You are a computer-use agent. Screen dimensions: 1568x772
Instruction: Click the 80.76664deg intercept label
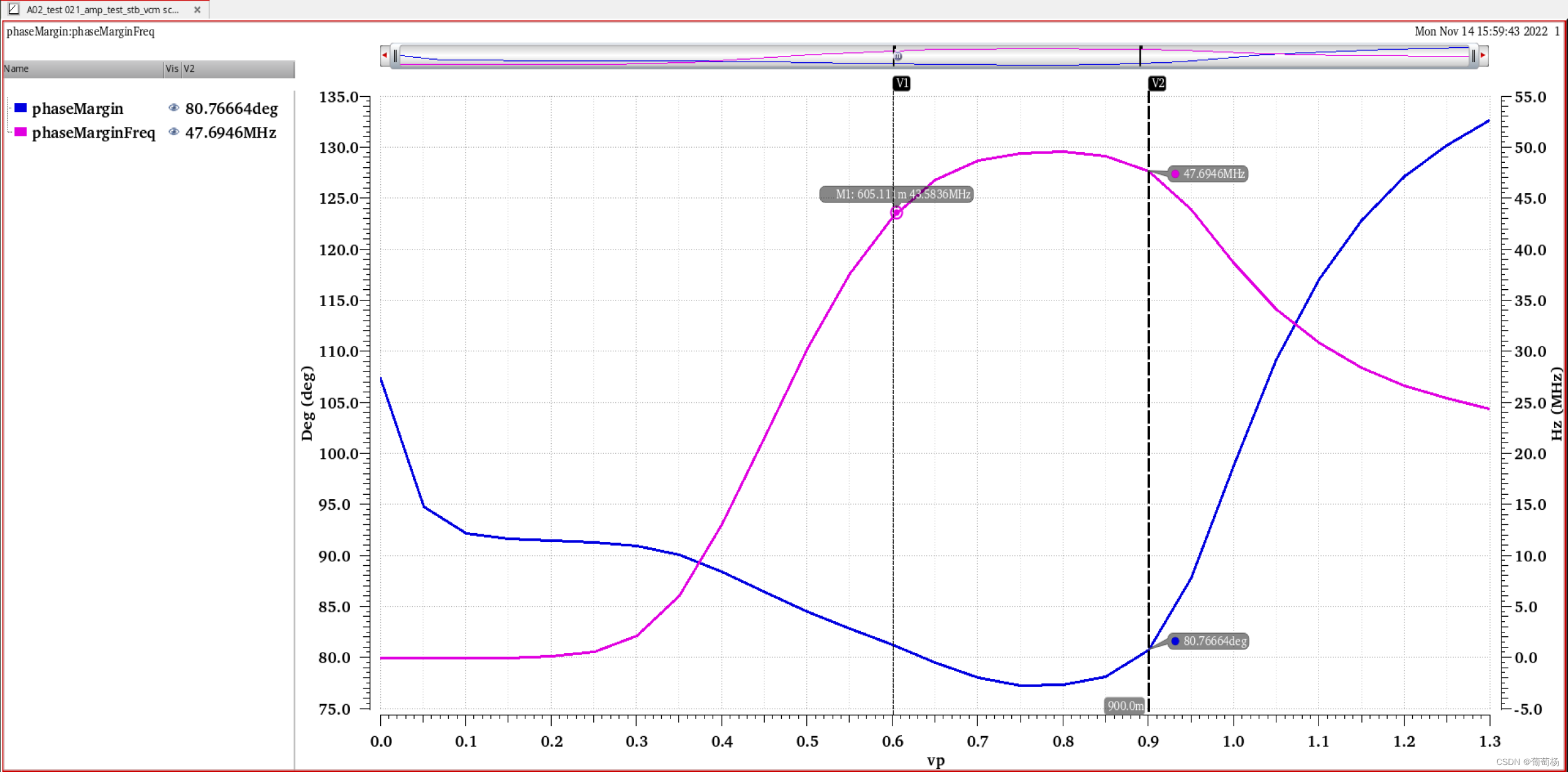1209,641
